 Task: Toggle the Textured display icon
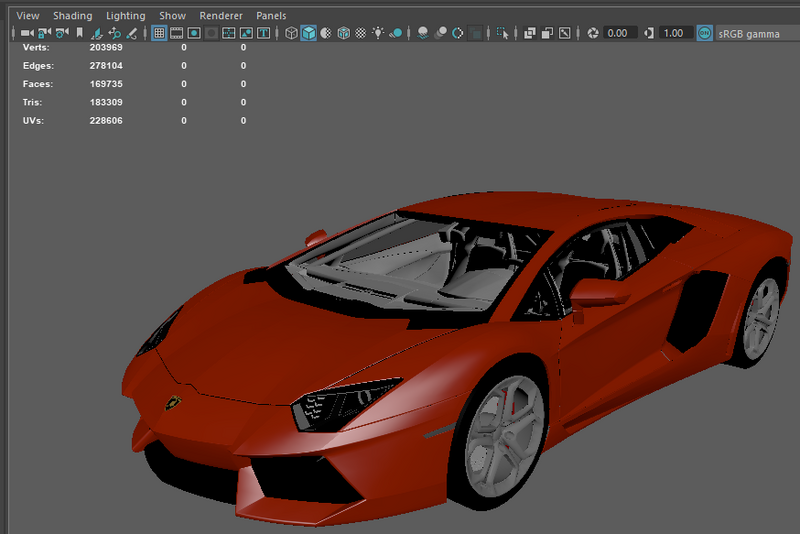(361, 33)
